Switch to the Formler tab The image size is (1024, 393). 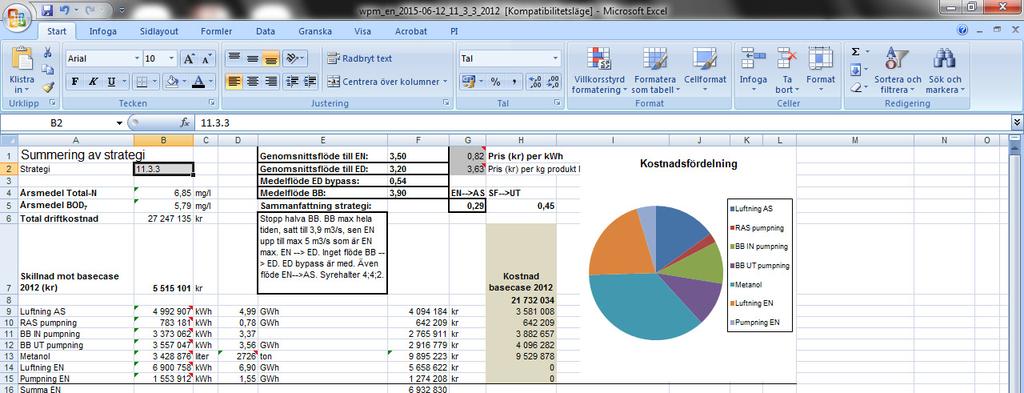pyautogui.click(x=216, y=31)
